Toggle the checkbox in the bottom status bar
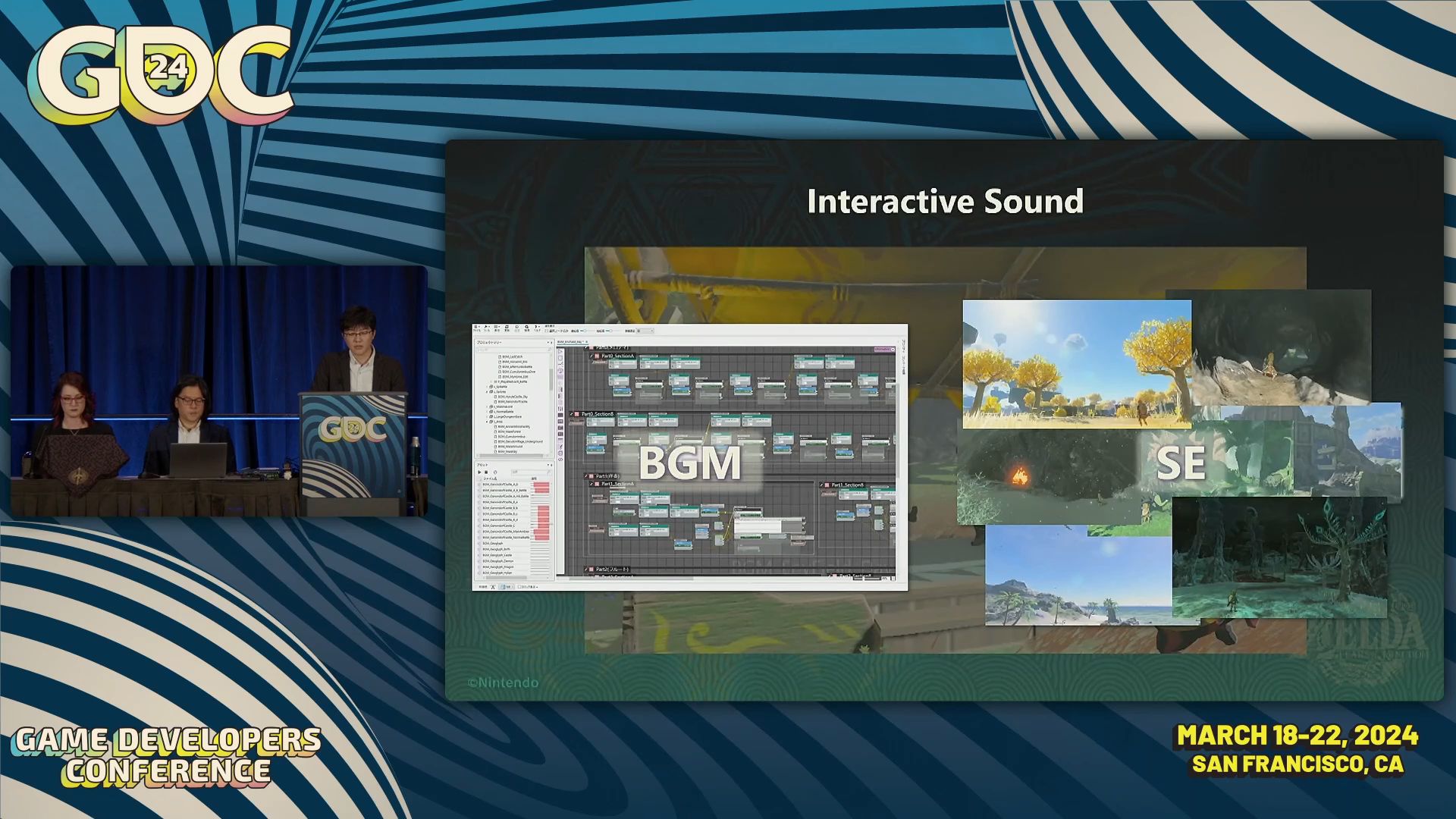The width and height of the screenshot is (1456, 819). 519,587
